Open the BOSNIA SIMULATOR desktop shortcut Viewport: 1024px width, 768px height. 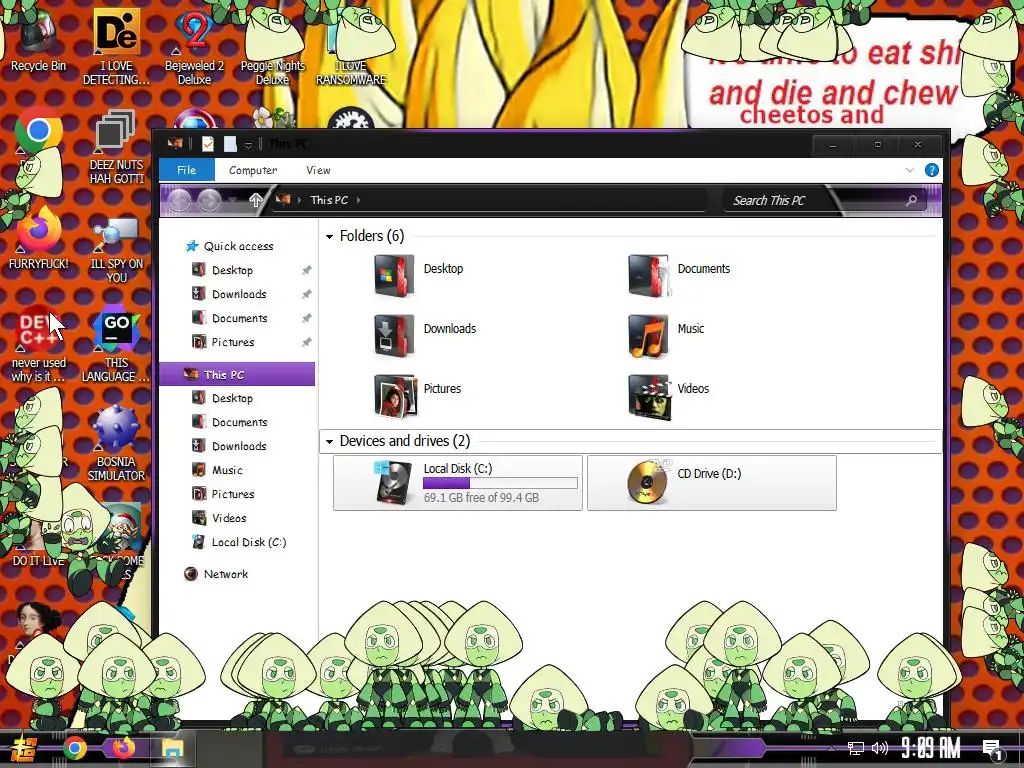point(116,443)
